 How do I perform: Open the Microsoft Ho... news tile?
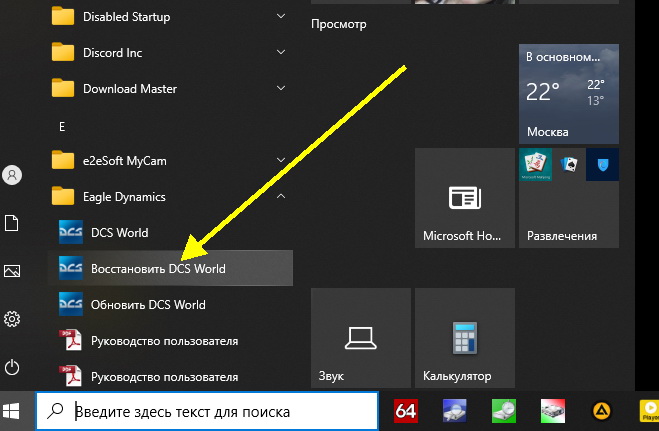[x=465, y=198]
